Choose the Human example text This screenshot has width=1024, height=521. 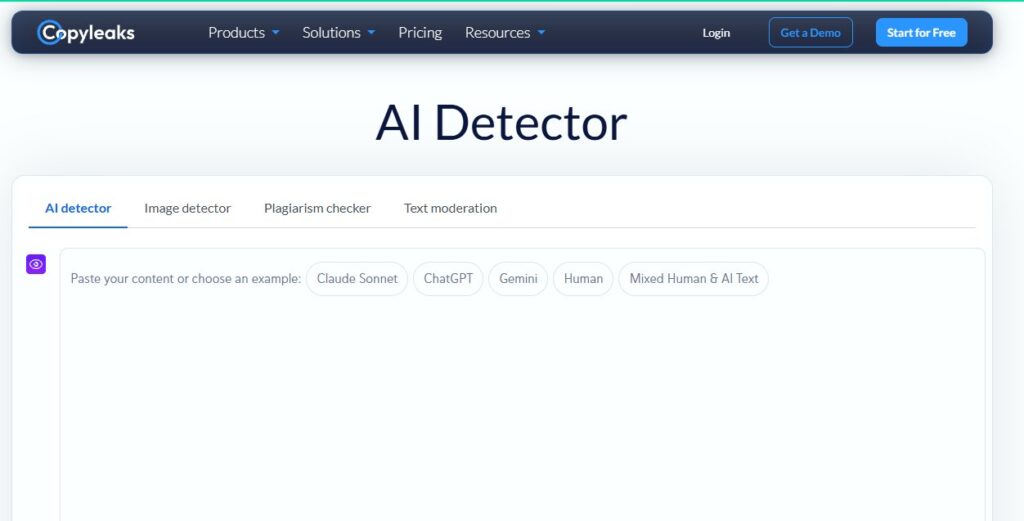point(583,279)
